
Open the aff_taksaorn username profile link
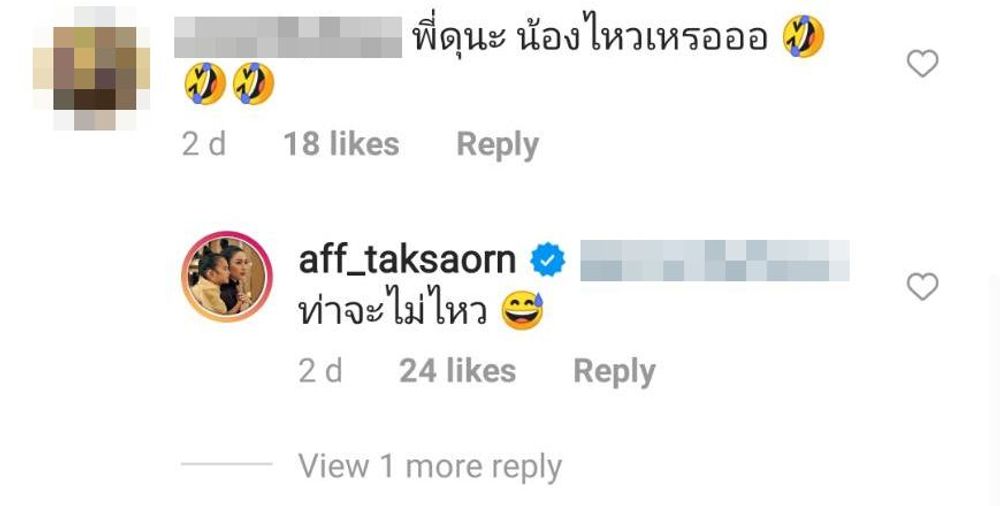point(407,260)
